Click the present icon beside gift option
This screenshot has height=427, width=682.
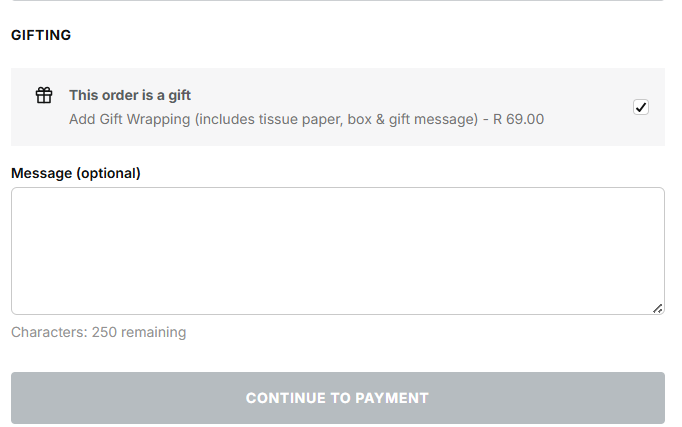(x=44, y=96)
